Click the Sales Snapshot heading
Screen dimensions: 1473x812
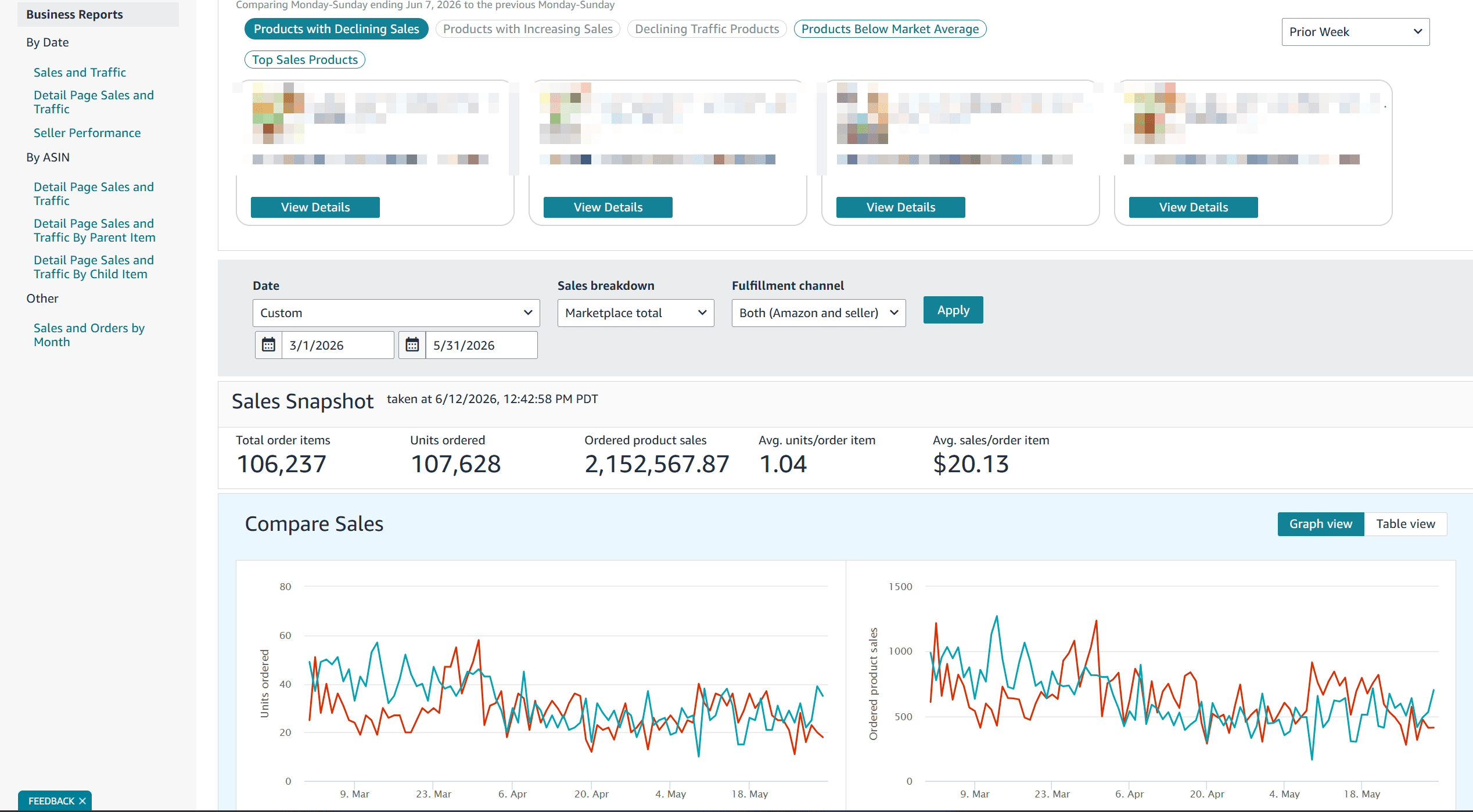point(303,401)
